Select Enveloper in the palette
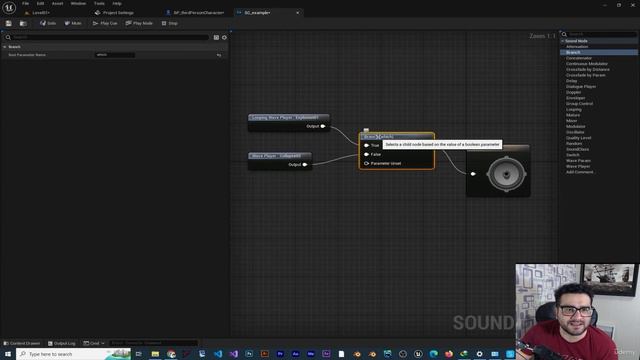640x360 pixels. [x=576, y=98]
